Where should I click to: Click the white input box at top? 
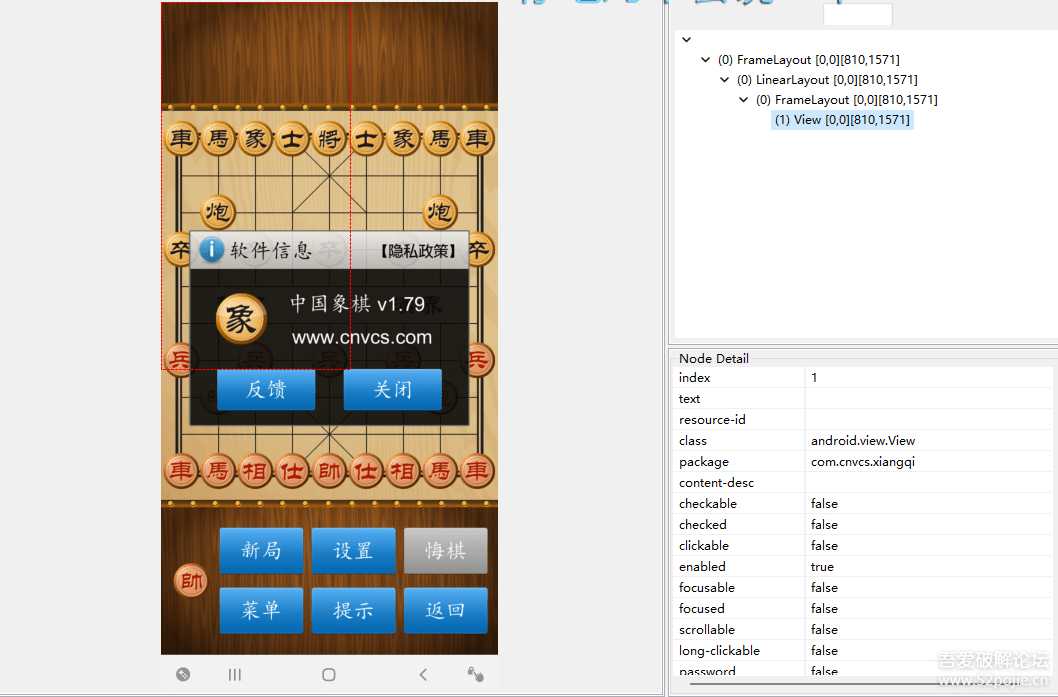(x=857, y=14)
